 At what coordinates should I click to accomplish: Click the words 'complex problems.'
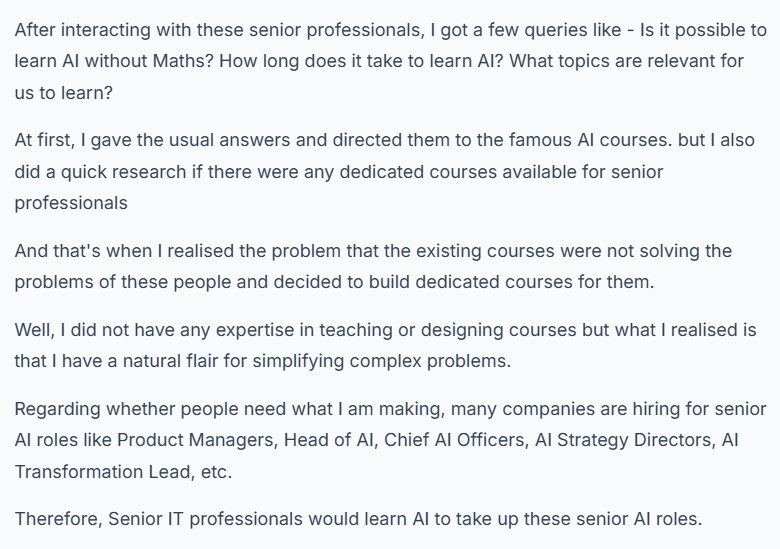pyautogui.click(x=430, y=361)
